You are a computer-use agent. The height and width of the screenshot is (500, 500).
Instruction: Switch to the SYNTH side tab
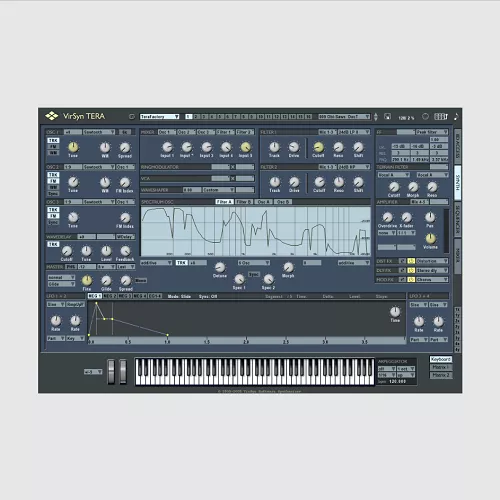(x=458, y=182)
